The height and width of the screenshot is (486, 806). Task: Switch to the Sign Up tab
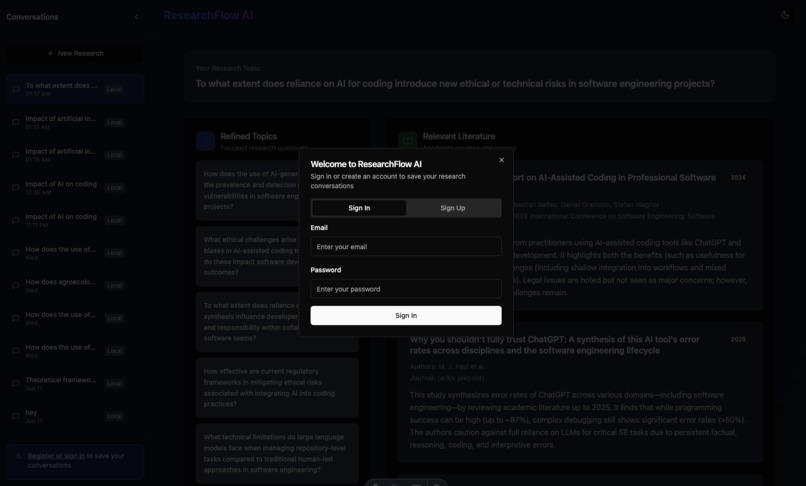pyautogui.click(x=453, y=208)
